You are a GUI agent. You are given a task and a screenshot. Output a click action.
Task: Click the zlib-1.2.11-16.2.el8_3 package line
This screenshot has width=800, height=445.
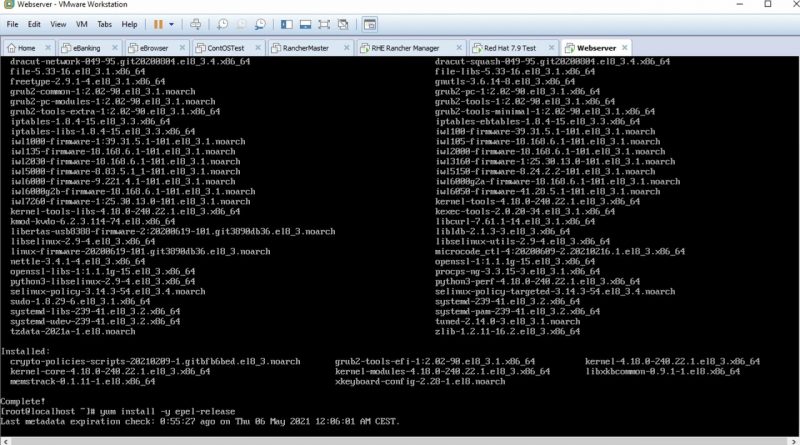coord(508,331)
